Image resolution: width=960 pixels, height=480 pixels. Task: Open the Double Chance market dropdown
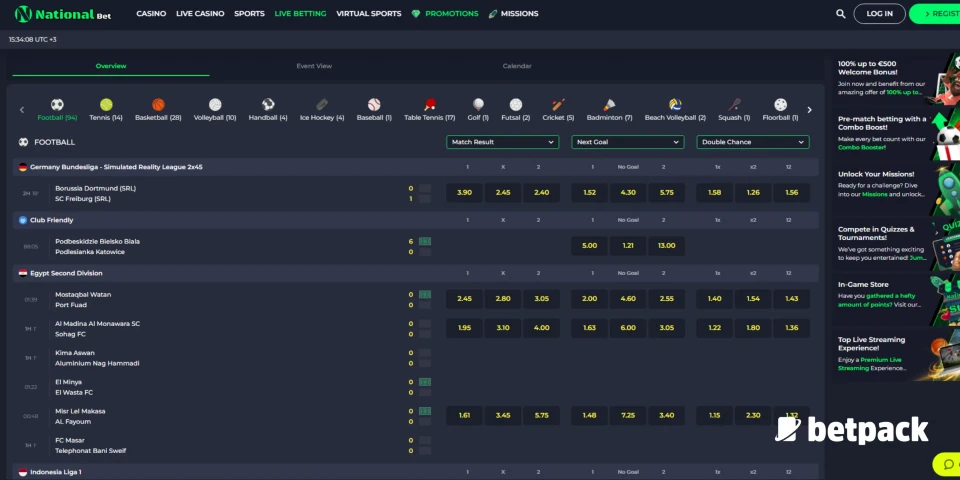coord(752,142)
